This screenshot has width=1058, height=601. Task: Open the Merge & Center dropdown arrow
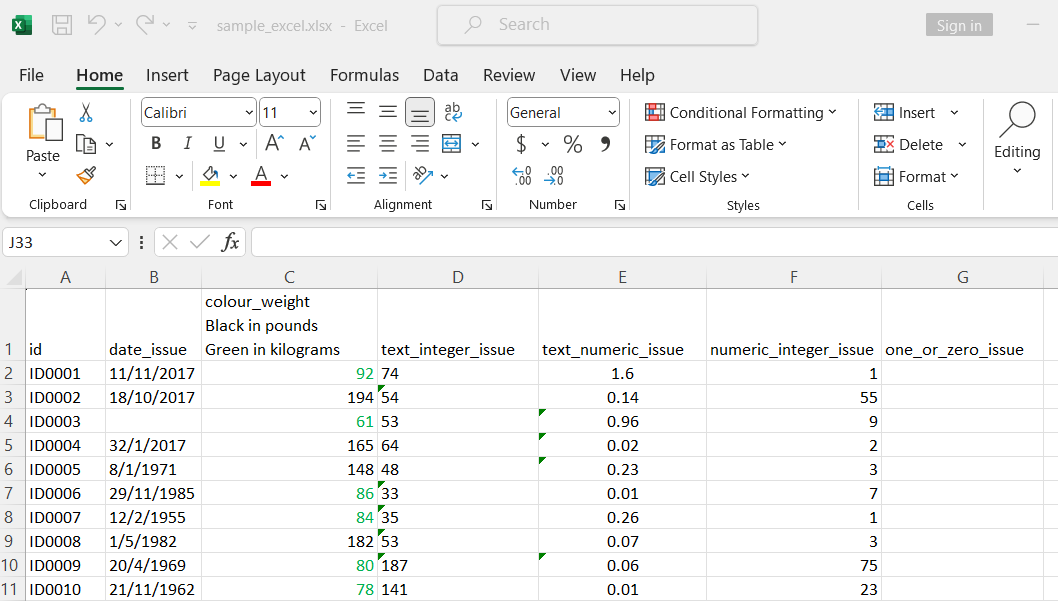coord(476,143)
